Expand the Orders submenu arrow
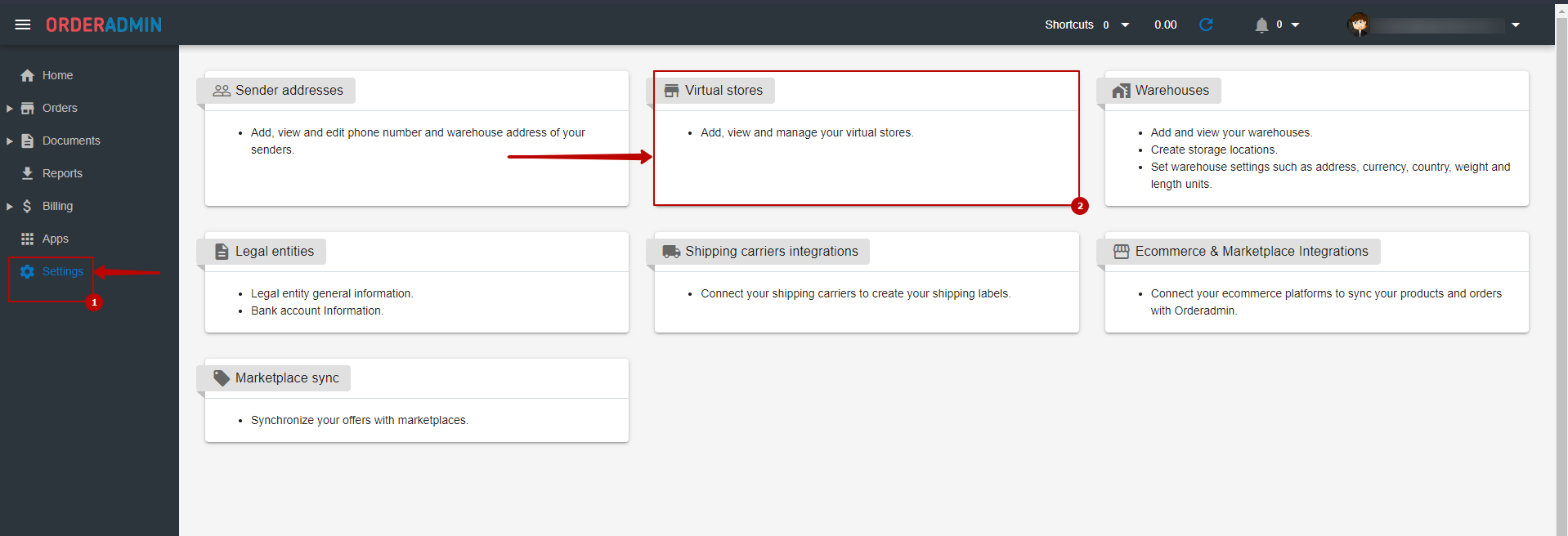The height and width of the screenshot is (536, 1568). [10, 108]
